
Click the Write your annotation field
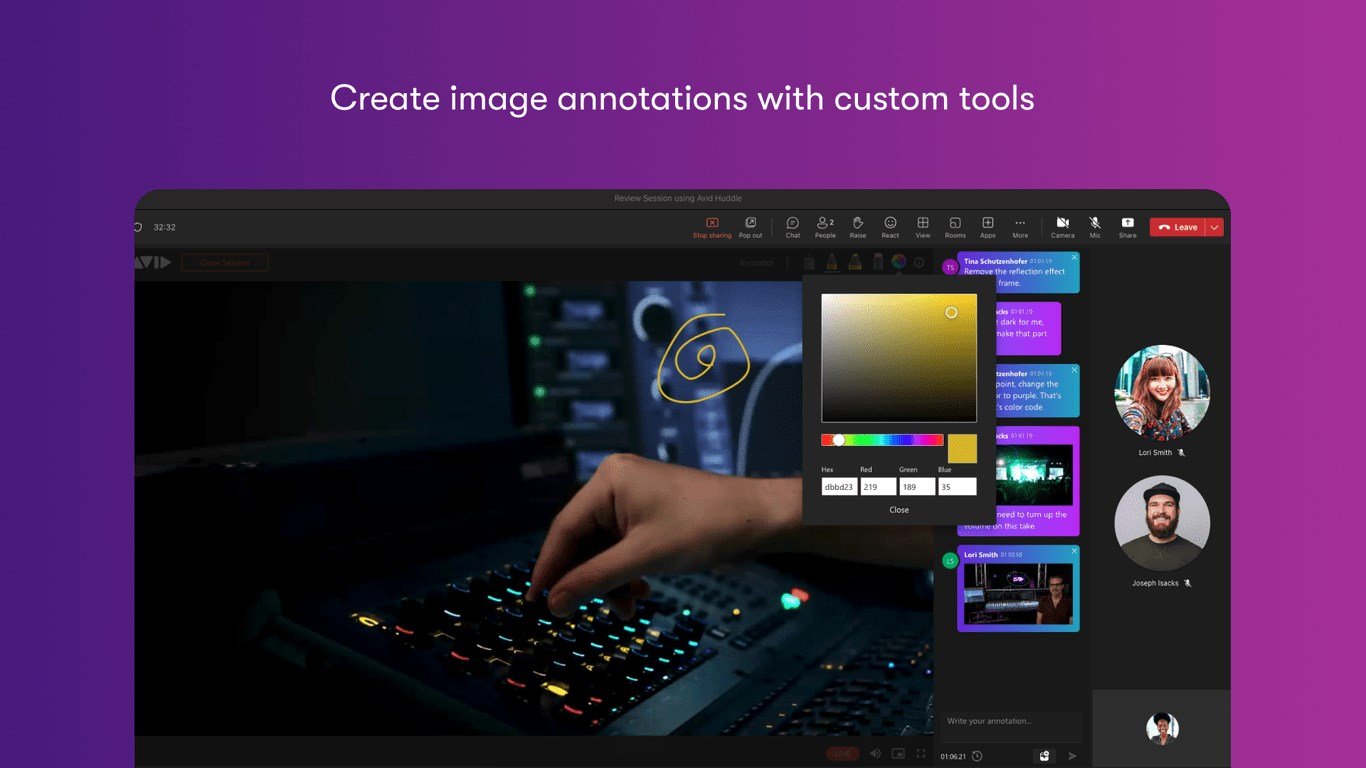pos(1010,722)
